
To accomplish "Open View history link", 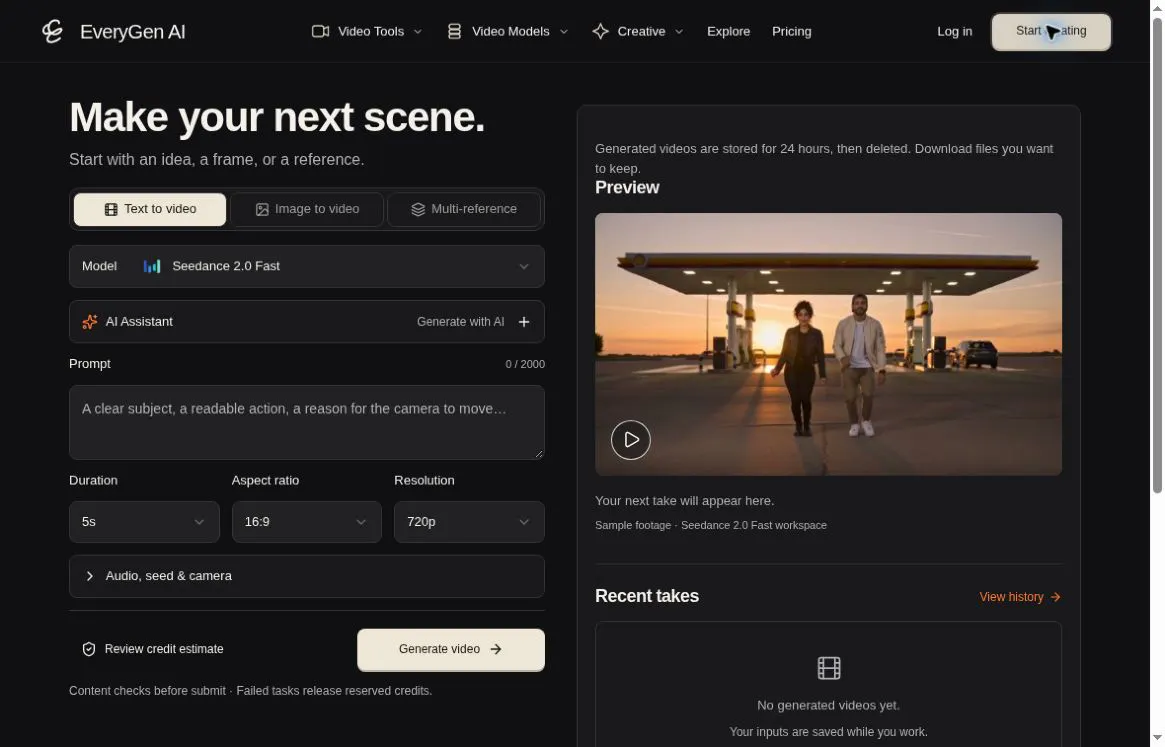I will 1020,597.
